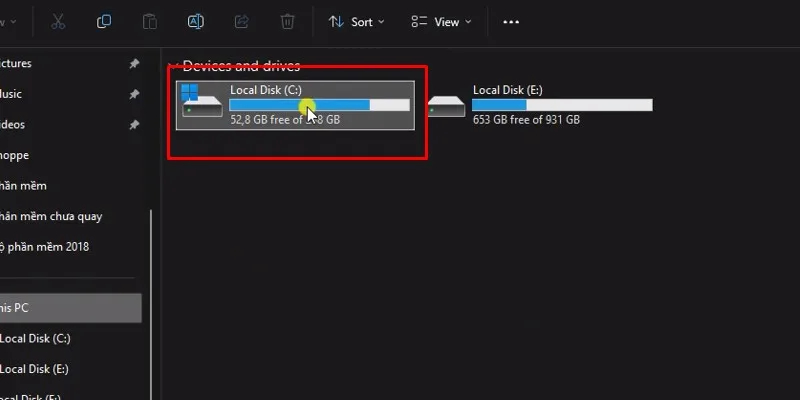
Task: Click the Rename icon in the toolbar
Action: pos(196,21)
